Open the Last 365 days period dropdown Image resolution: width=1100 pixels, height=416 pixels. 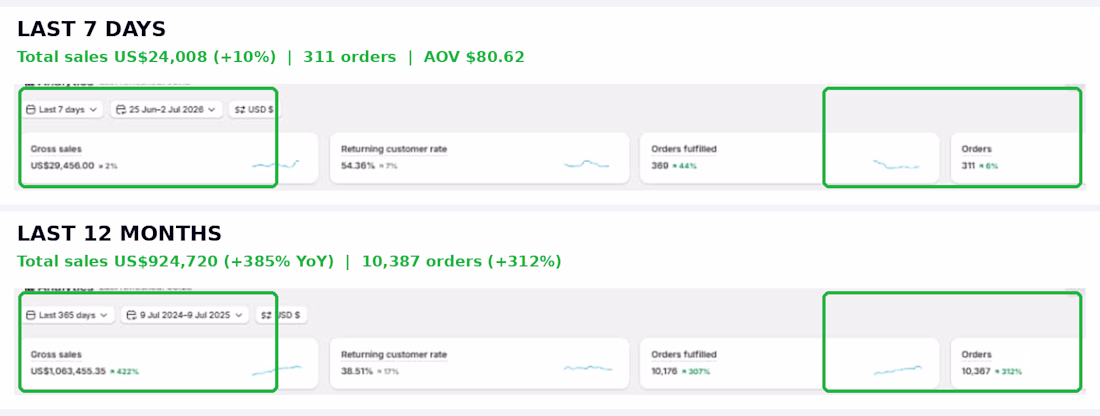coord(67,315)
